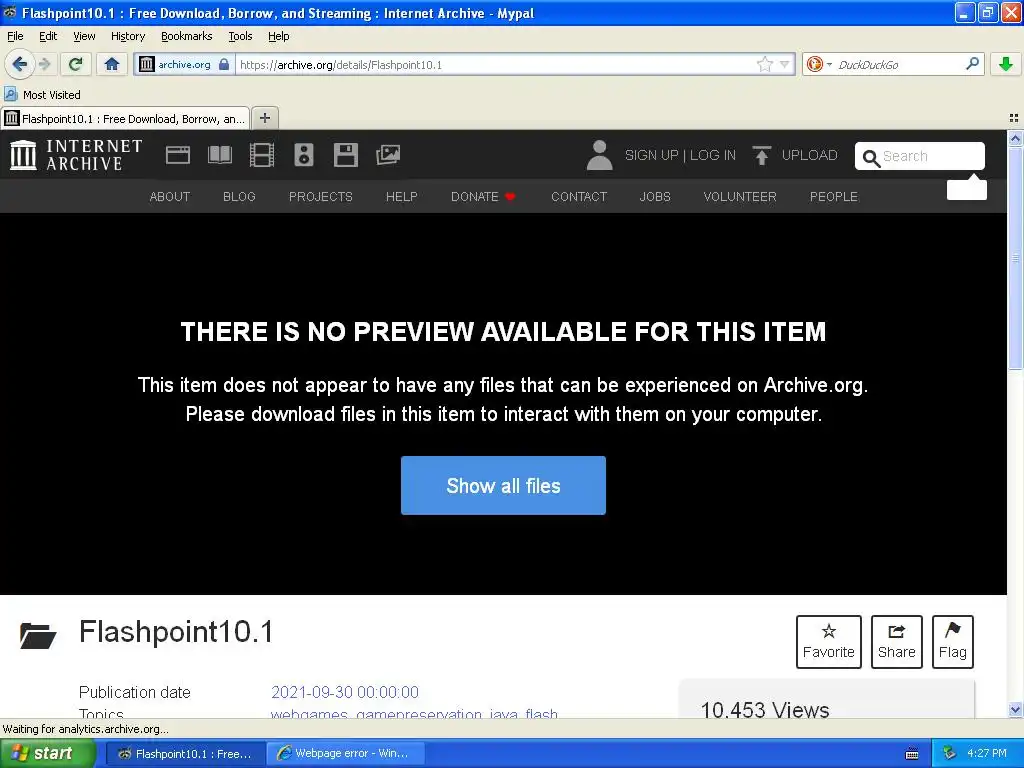The image size is (1024, 768).
Task: Open the Tools menu
Action: 240,36
